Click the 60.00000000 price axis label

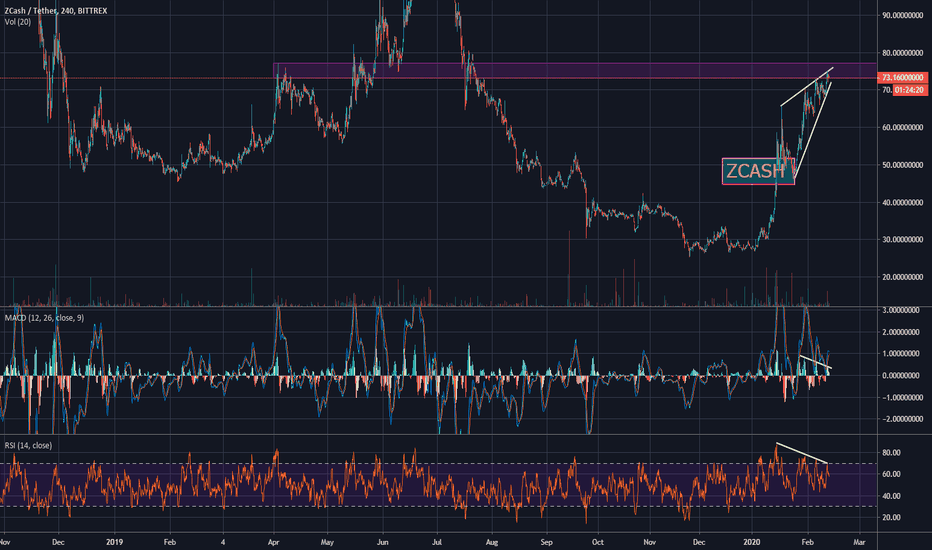(902, 127)
